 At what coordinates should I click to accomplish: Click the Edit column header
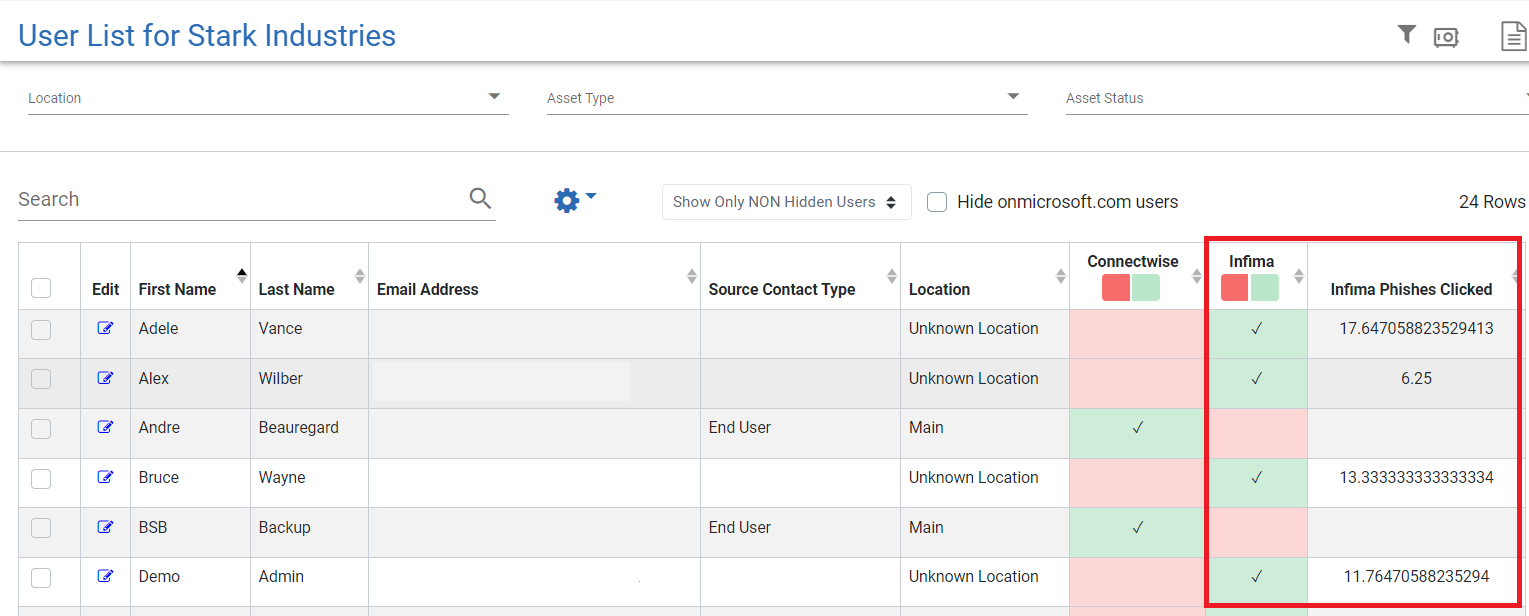[105, 289]
